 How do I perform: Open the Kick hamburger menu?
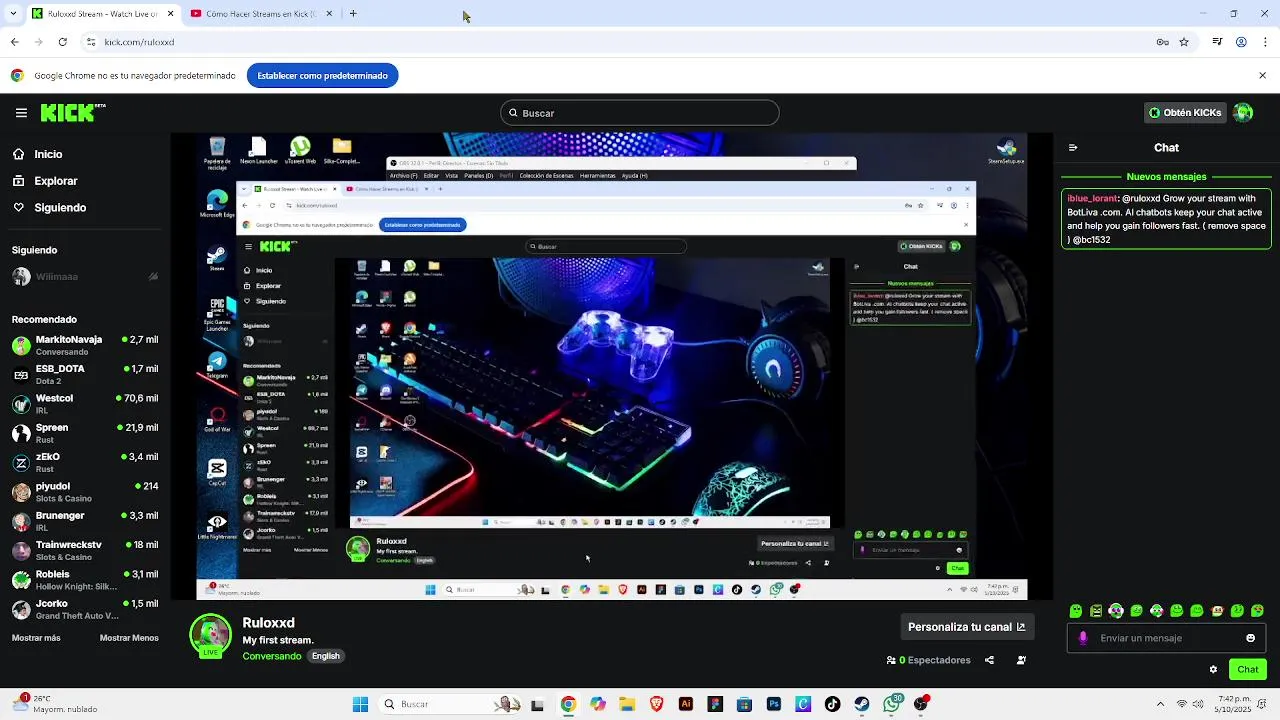click(21, 113)
